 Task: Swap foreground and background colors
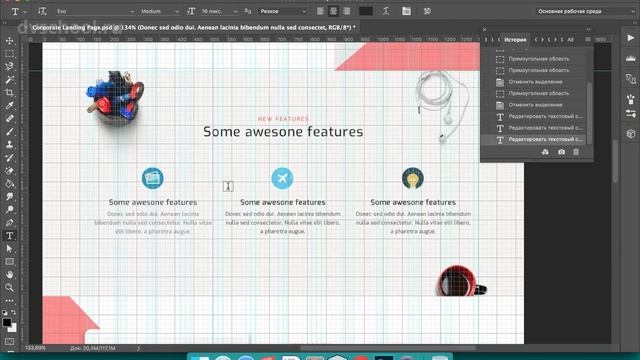coord(13,313)
